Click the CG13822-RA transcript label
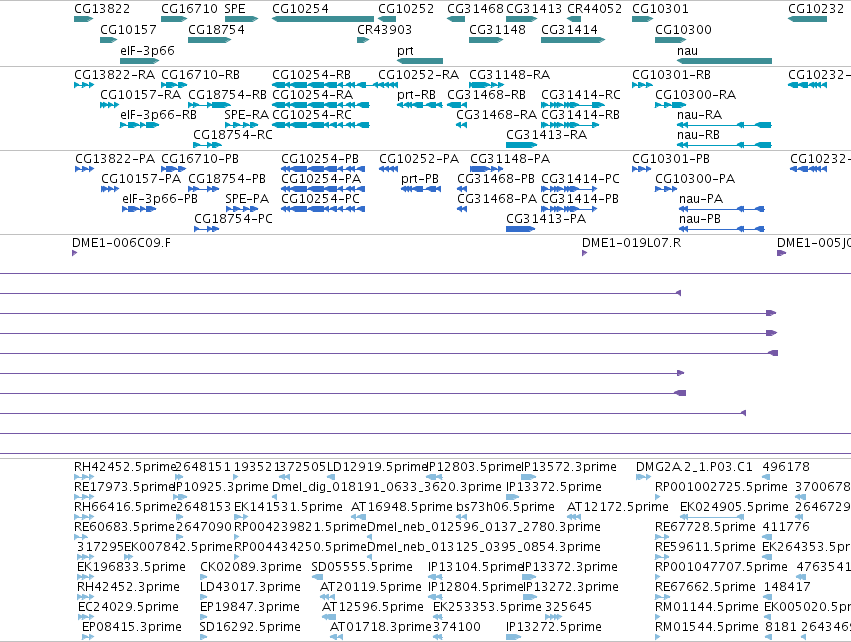This screenshot has height=642, width=851. pos(115,74)
